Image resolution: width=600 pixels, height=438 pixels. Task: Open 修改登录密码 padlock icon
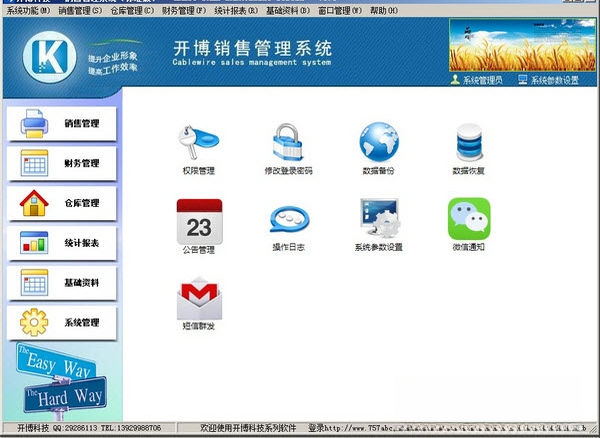coord(288,142)
